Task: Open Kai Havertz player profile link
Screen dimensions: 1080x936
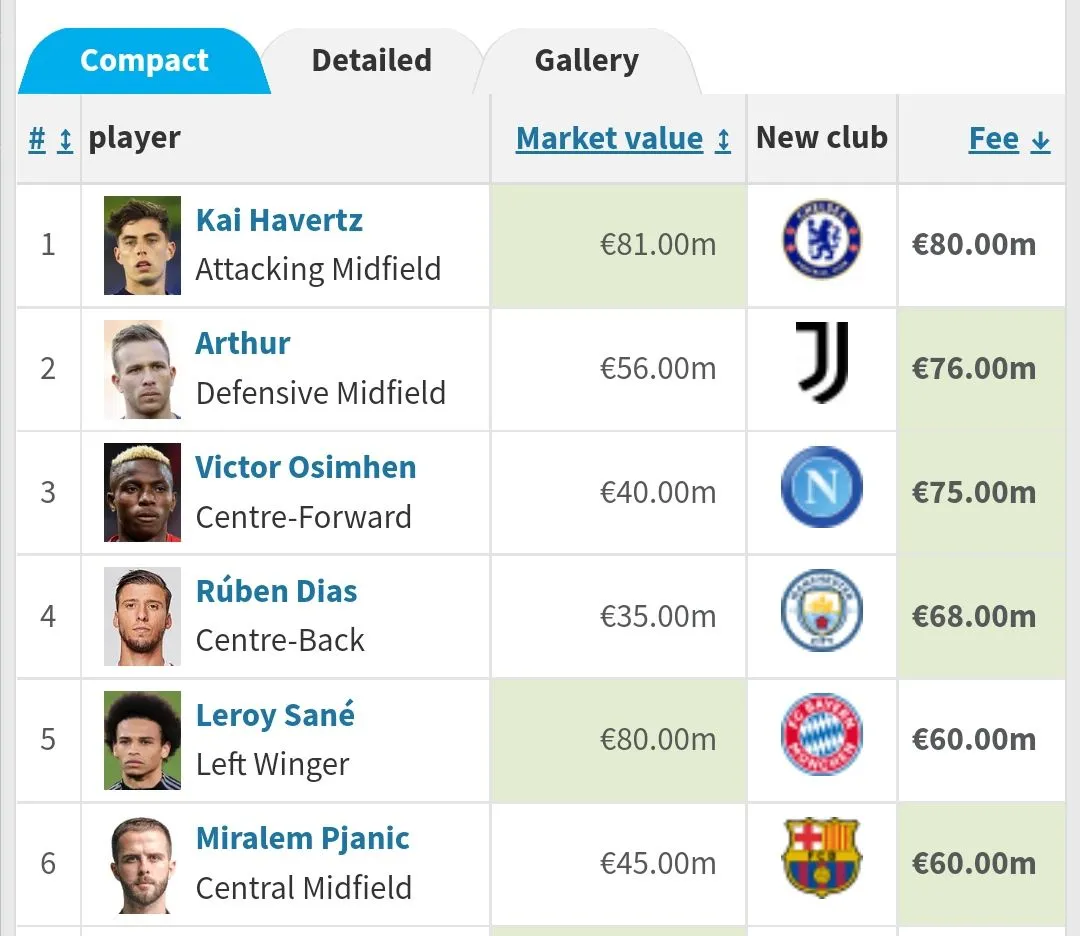Action: [279, 220]
